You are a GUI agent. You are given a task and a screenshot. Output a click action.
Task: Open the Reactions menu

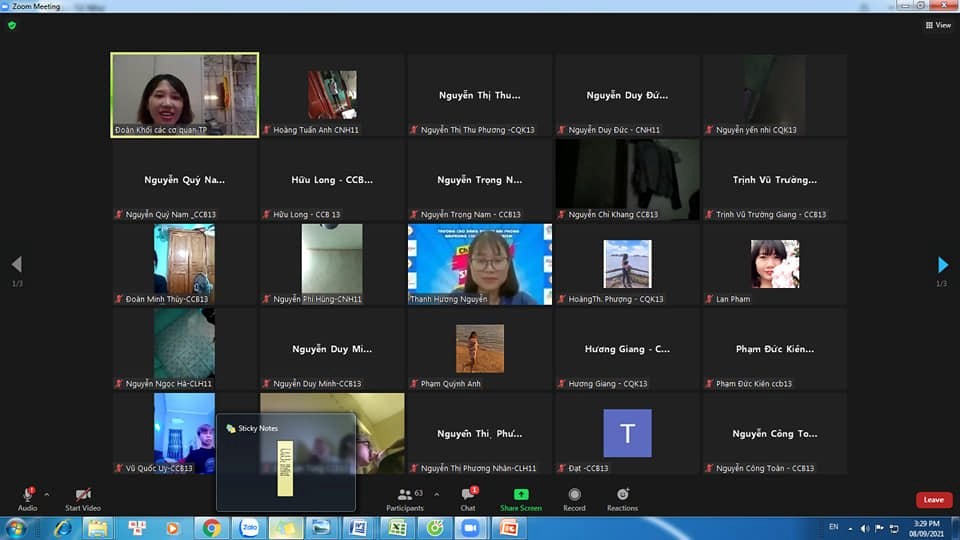pyautogui.click(x=623, y=499)
